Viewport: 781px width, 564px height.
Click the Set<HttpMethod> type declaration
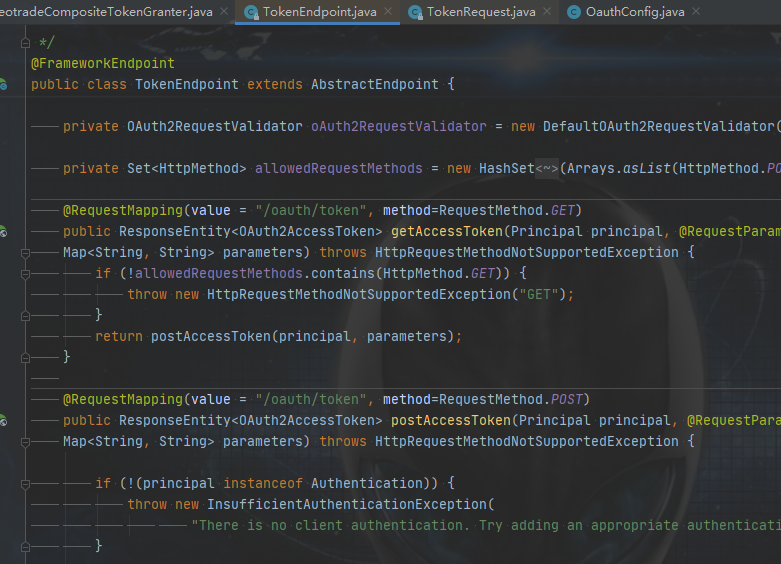click(x=187, y=168)
